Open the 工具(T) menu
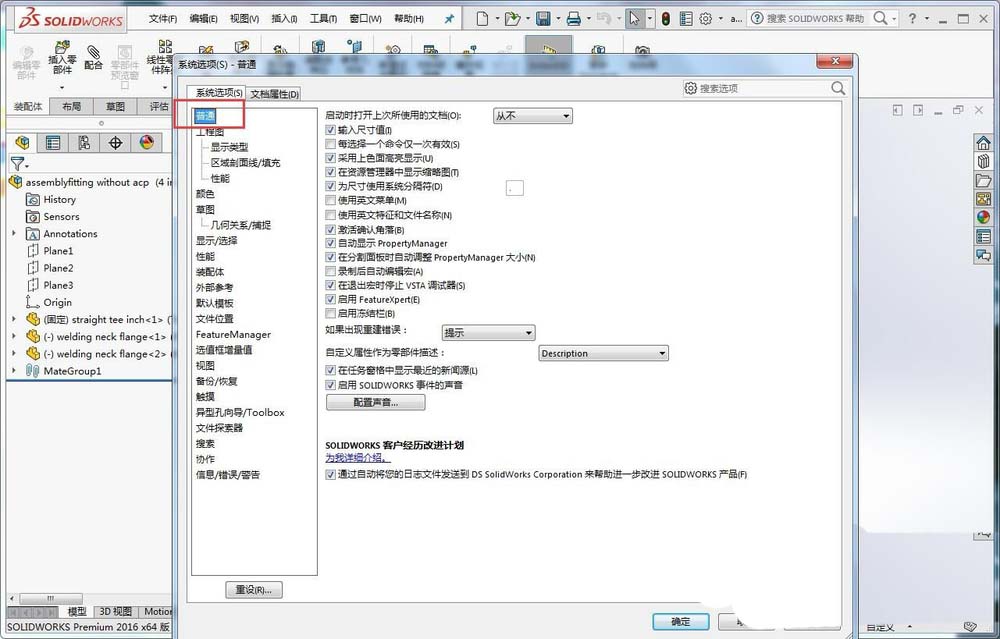Viewport: 1000px width, 639px height. pyautogui.click(x=323, y=18)
